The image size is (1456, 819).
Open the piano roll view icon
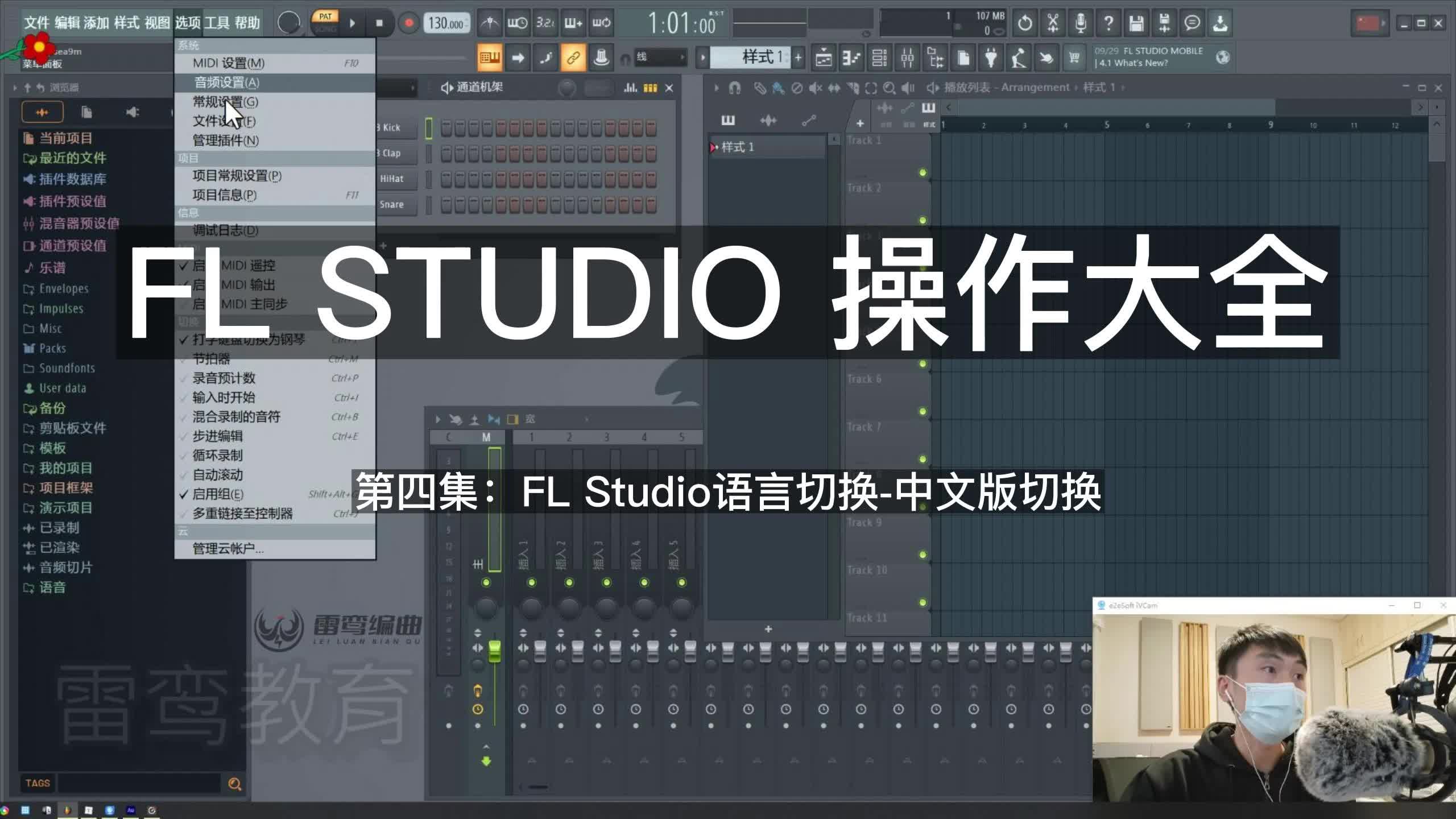pos(851,57)
